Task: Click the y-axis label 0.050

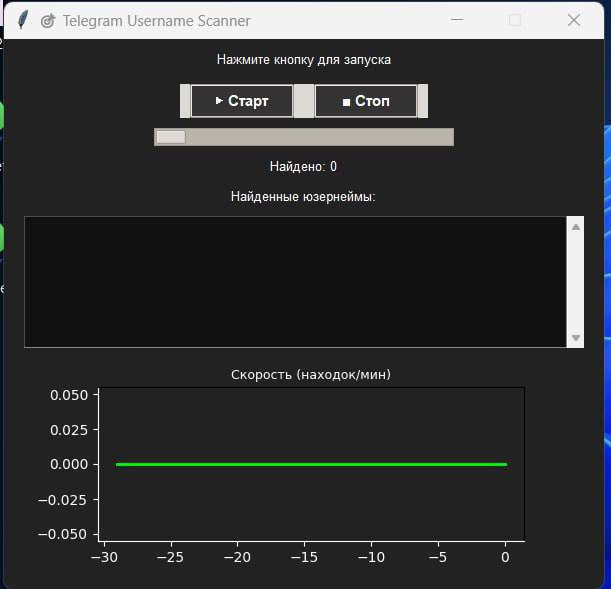Action: (69, 395)
